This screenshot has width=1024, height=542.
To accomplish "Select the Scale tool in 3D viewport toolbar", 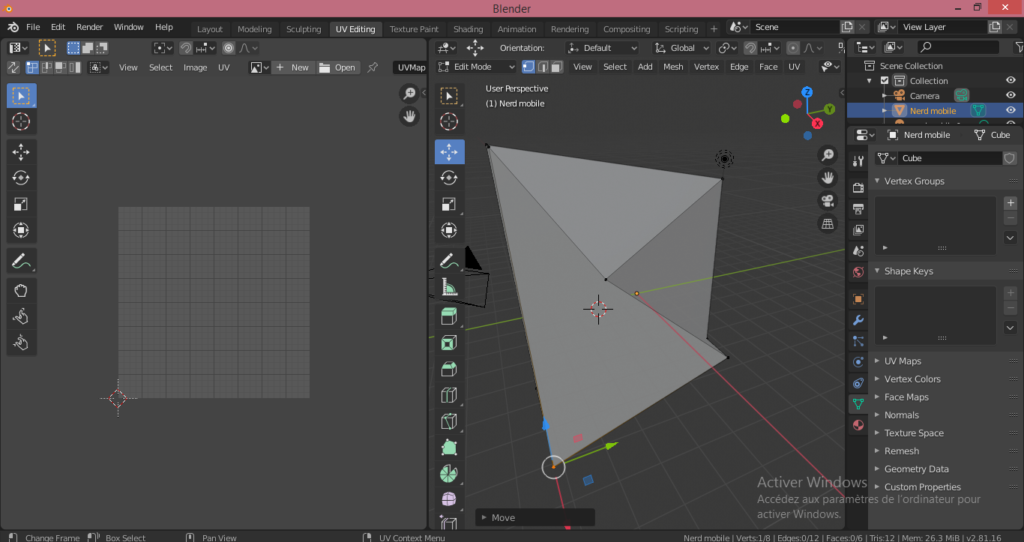I will point(449,204).
